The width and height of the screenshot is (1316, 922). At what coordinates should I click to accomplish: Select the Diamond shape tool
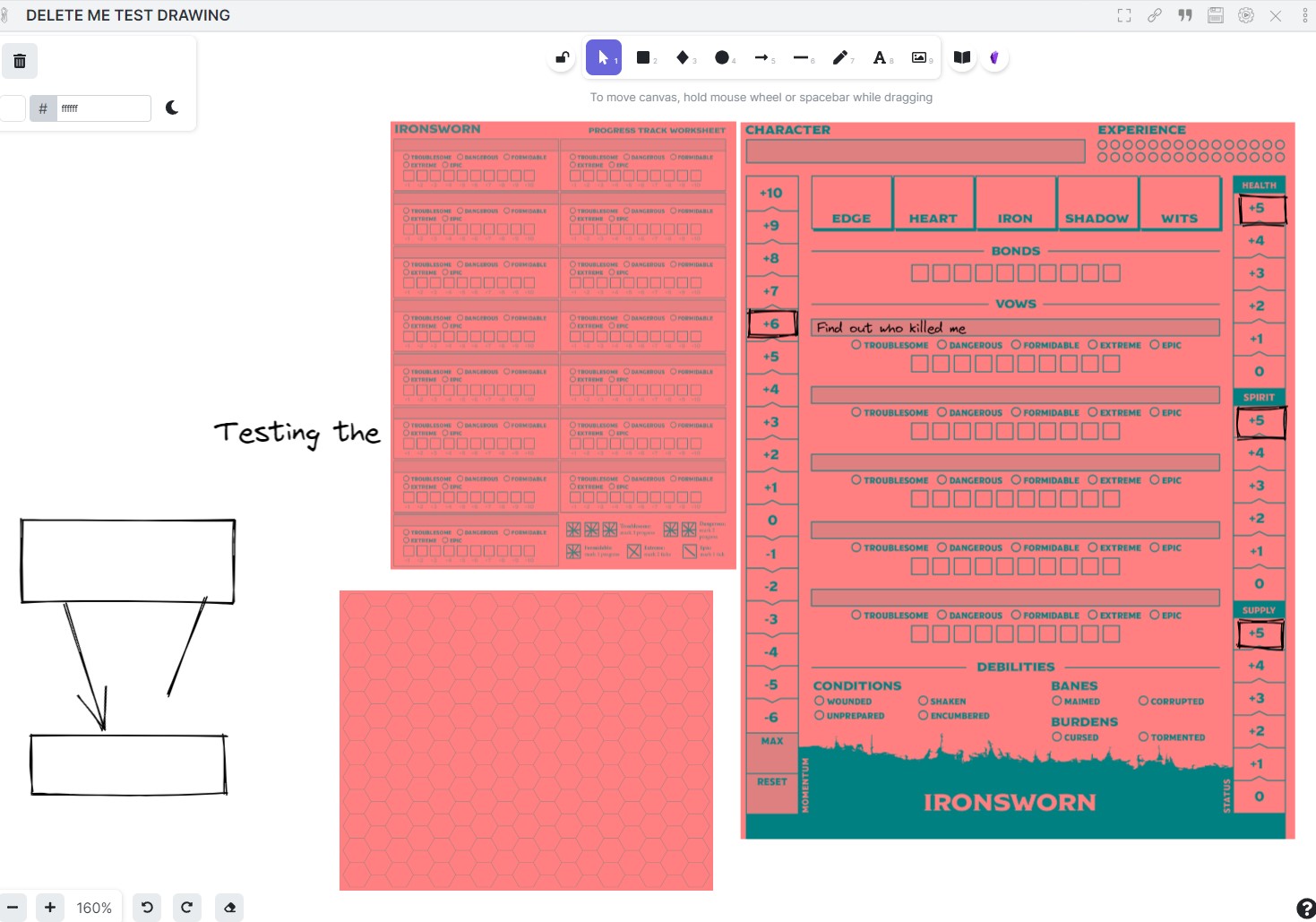(683, 57)
